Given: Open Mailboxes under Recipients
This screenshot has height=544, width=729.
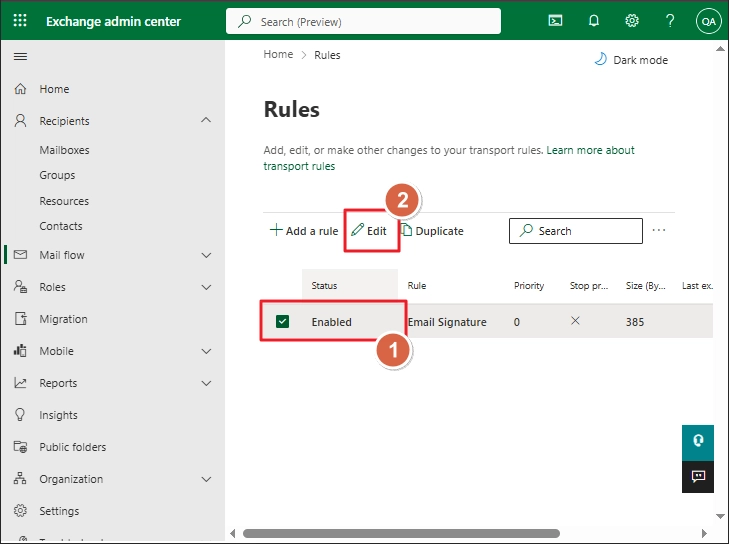Looking at the screenshot, I should (64, 150).
